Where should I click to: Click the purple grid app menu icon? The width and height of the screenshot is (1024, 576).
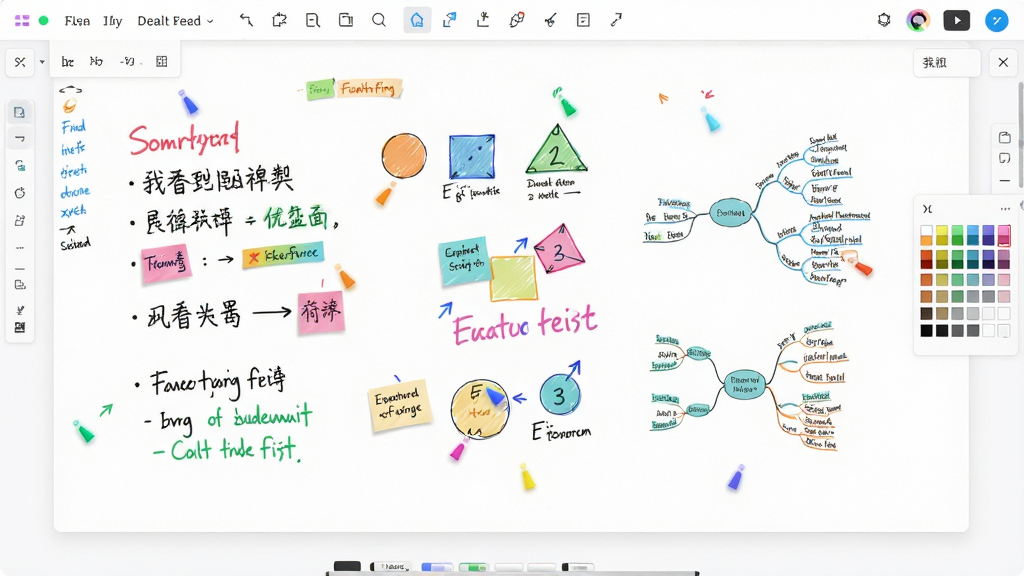click(22, 21)
